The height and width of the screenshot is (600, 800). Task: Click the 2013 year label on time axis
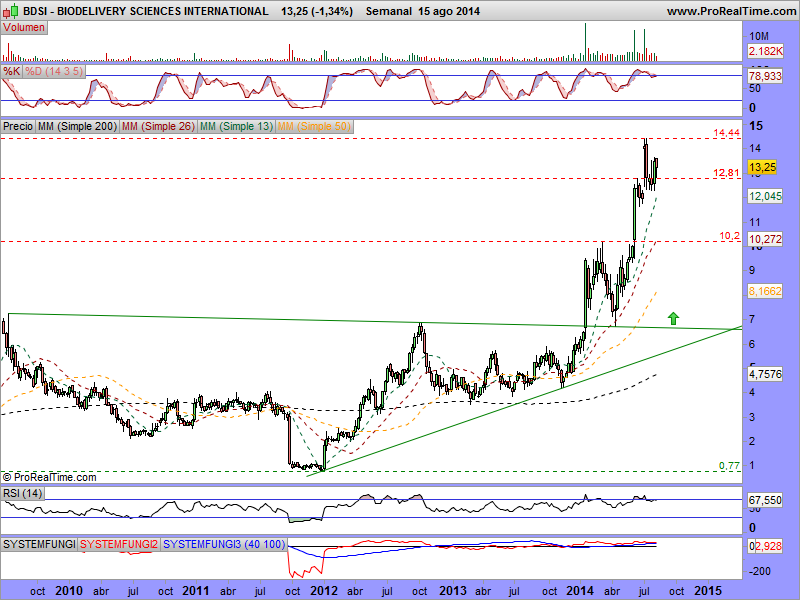[x=453, y=591]
